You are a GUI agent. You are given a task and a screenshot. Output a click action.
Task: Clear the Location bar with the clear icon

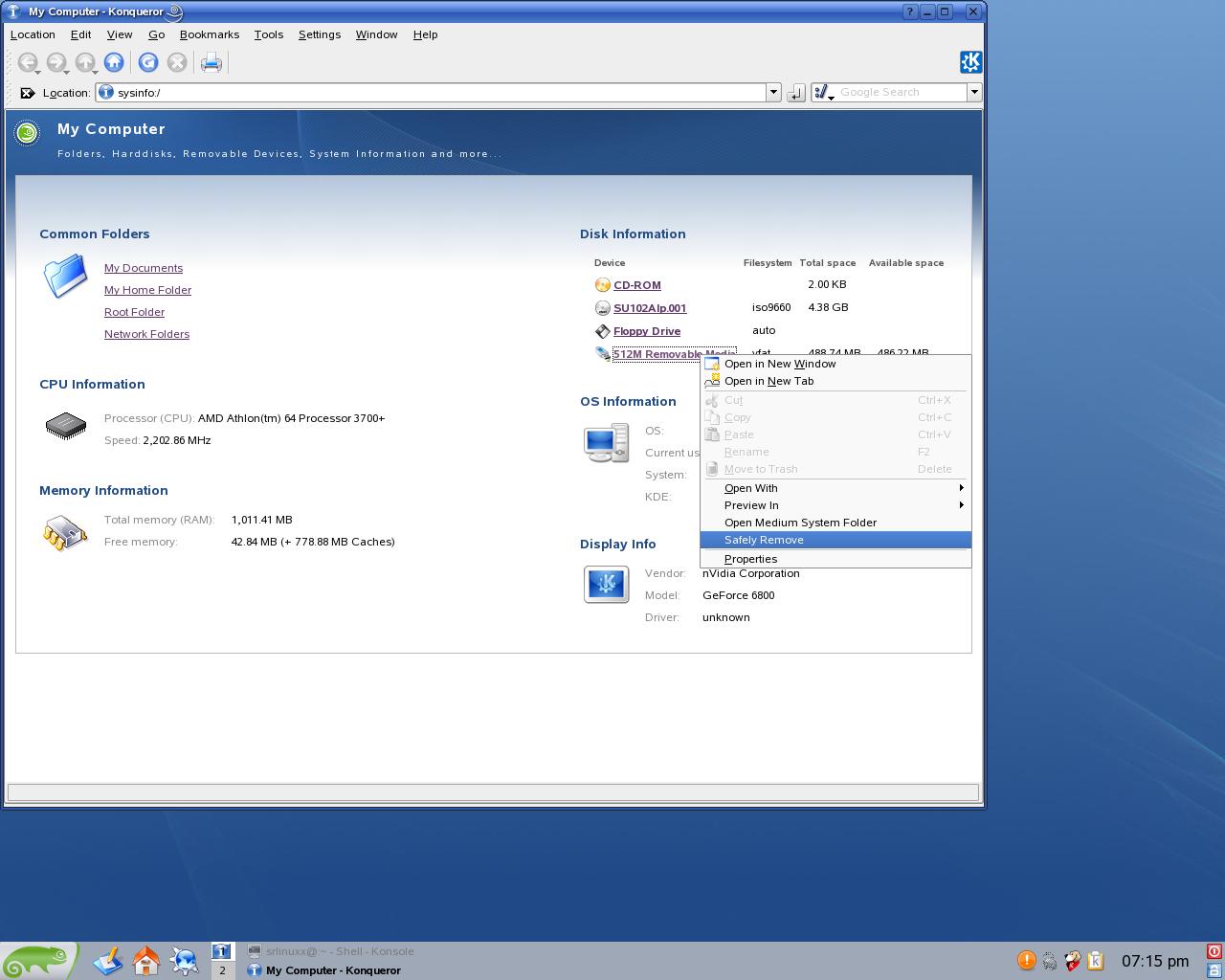click(28, 93)
